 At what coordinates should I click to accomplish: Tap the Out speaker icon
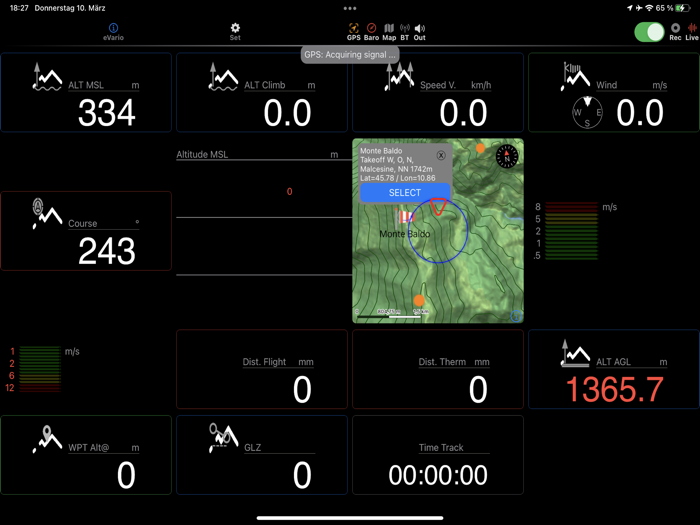click(x=420, y=28)
